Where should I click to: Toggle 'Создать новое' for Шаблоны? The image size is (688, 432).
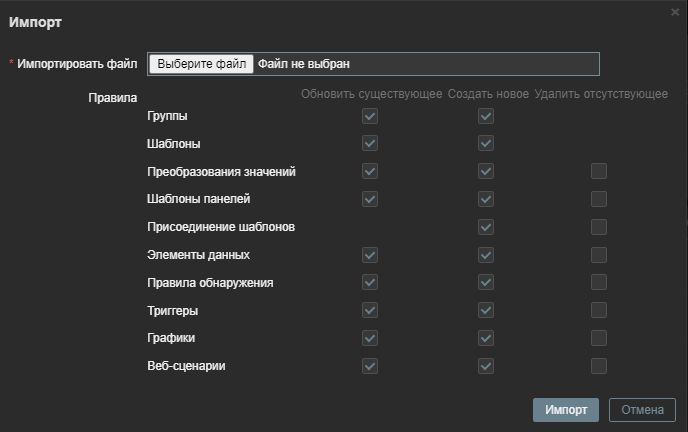pyautogui.click(x=486, y=144)
